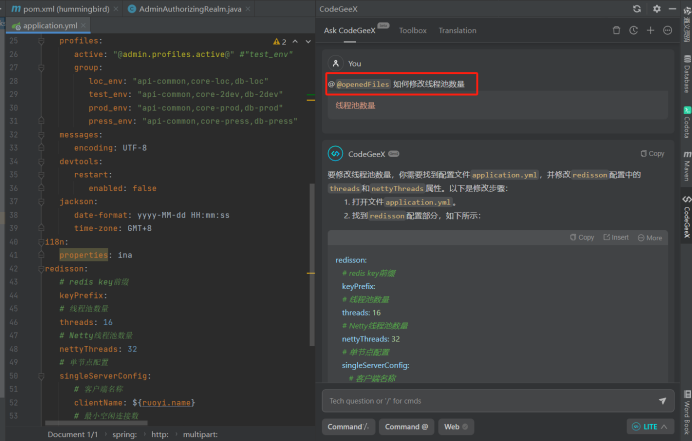Switch to the Toolbox tab
692x441 pixels.
(413, 30)
